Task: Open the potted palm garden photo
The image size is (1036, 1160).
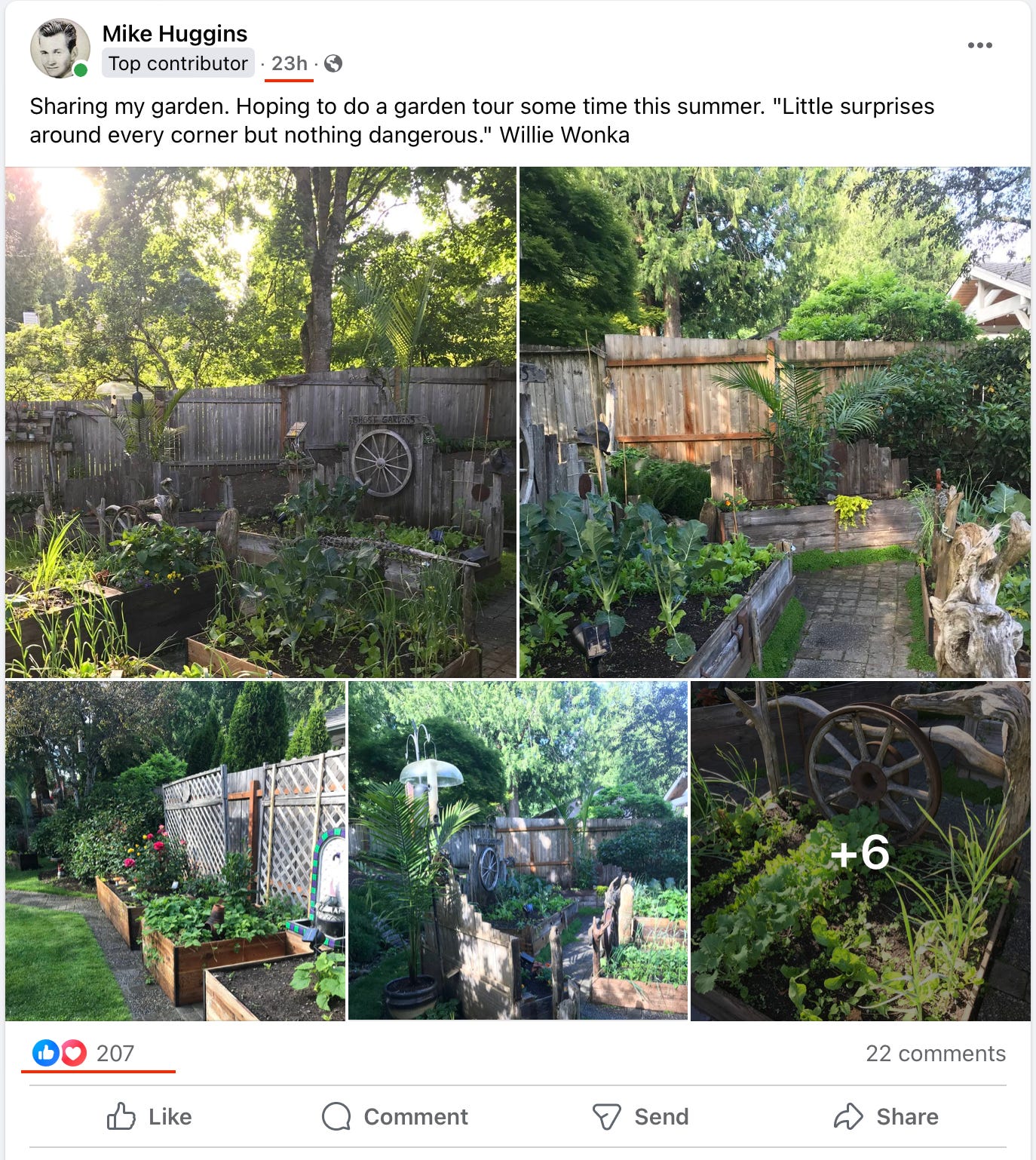Action: 518,851
